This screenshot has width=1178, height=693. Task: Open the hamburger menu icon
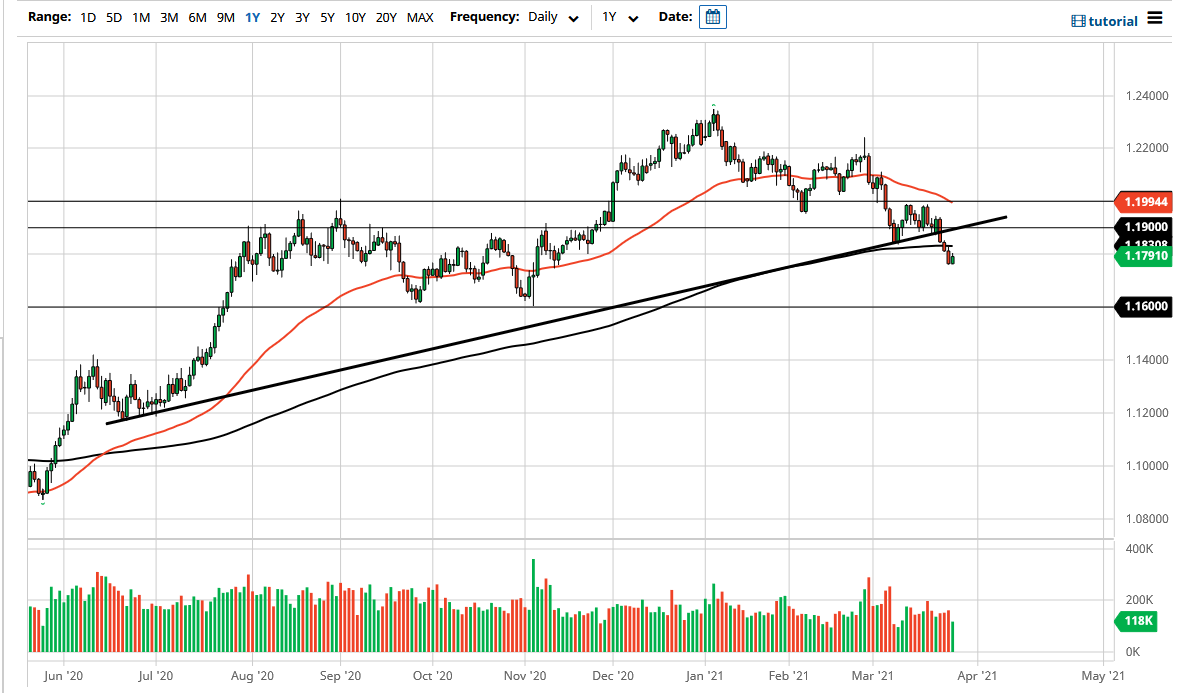pyautogui.click(x=1155, y=18)
